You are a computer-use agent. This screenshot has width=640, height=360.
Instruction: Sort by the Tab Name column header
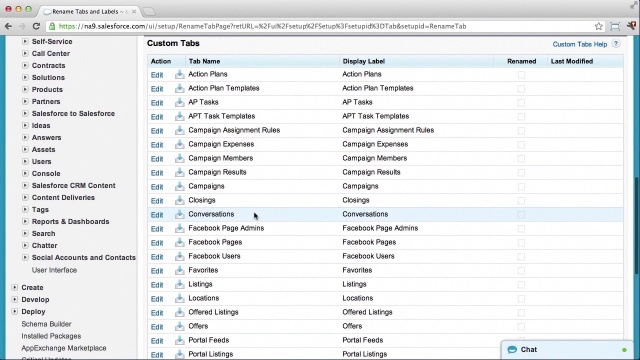(x=204, y=61)
